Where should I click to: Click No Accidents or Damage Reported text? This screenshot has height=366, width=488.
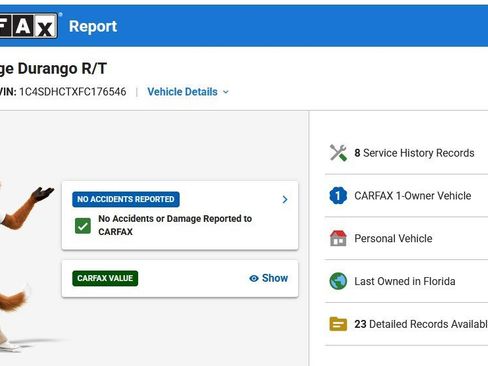click(175, 225)
